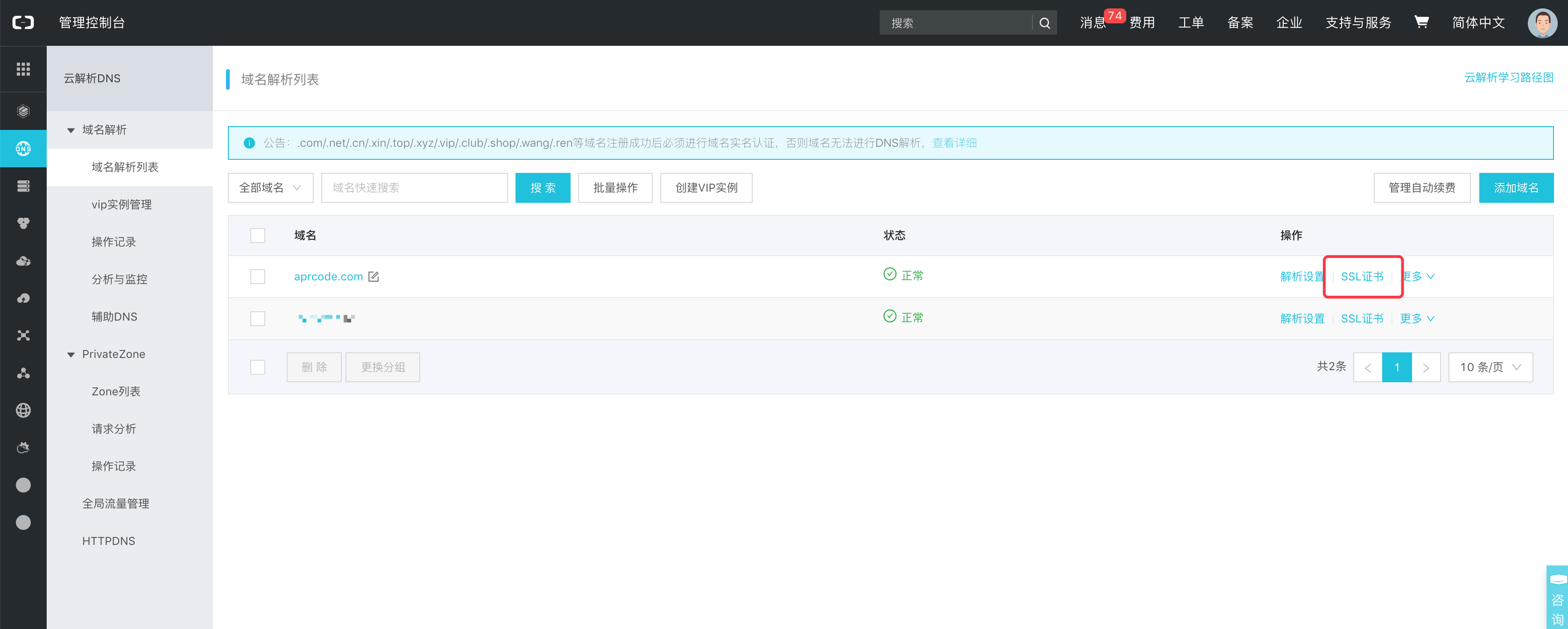Open the 全部域名 dropdown filter

click(270, 187)
